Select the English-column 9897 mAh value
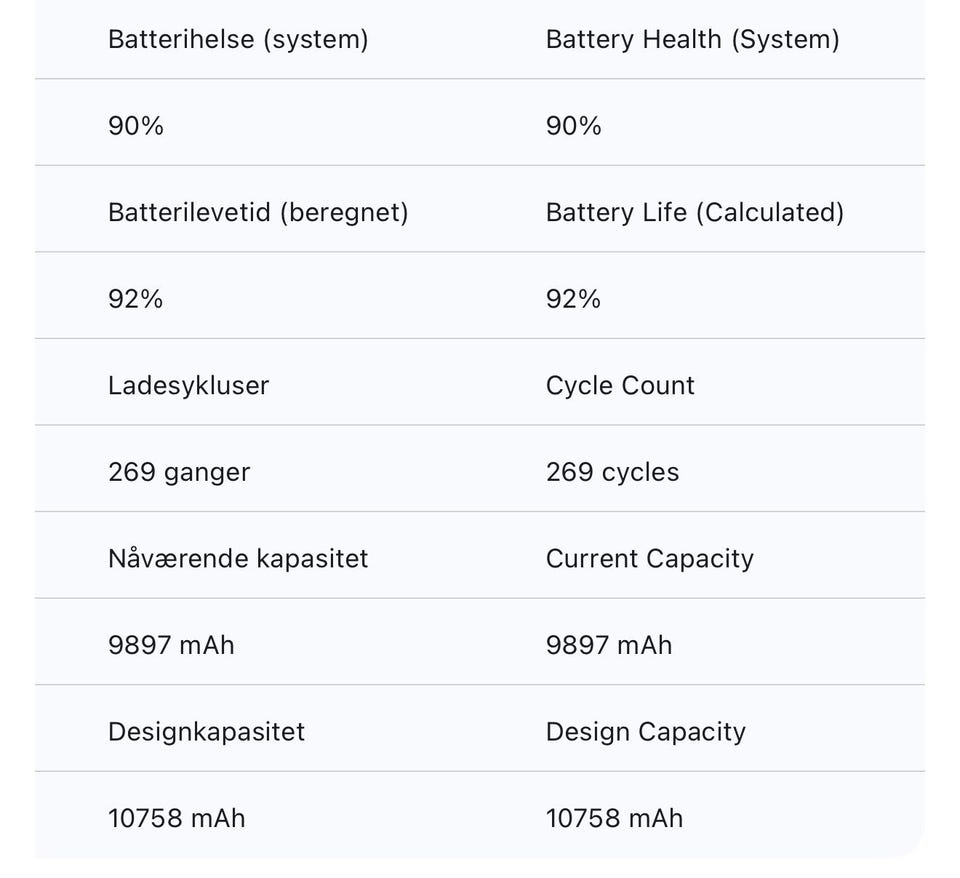The height and width of the screenshot is (878, 960). (x=609, y=645)
